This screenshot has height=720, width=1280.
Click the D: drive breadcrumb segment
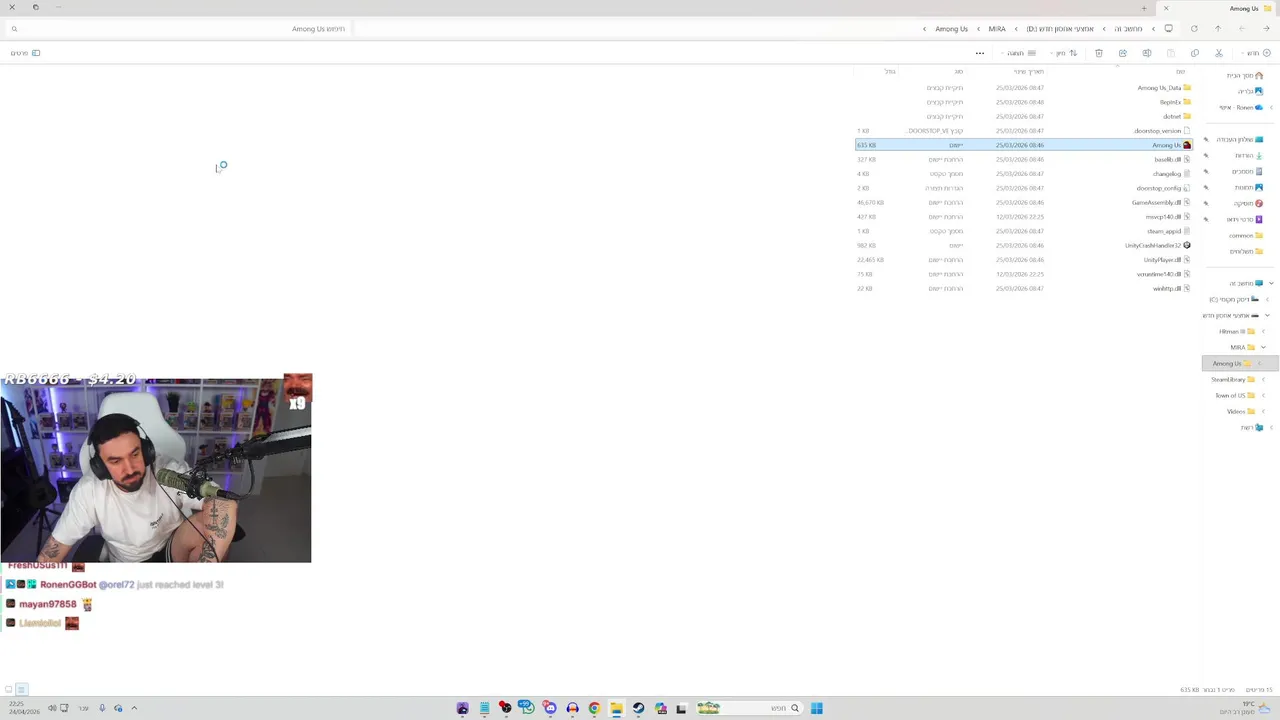(x=1060, y=29)
